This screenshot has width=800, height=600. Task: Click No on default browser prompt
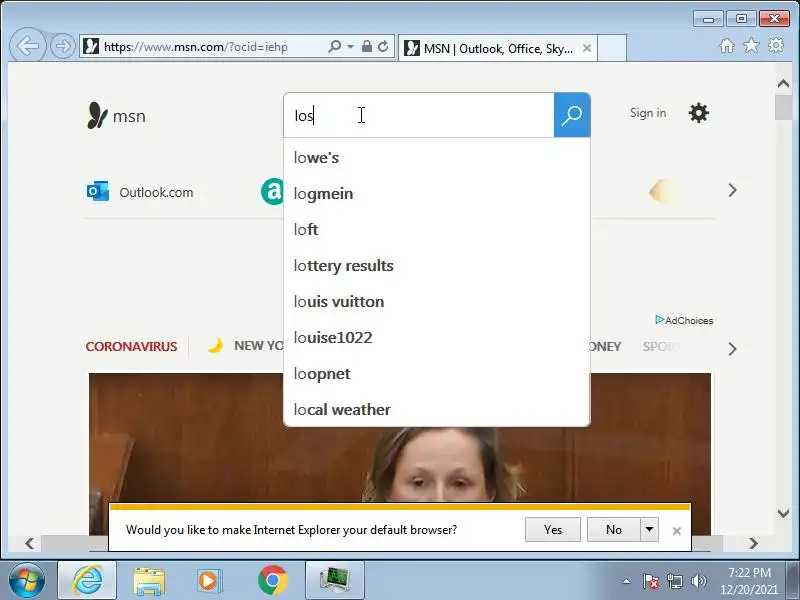tap(614, 530)
